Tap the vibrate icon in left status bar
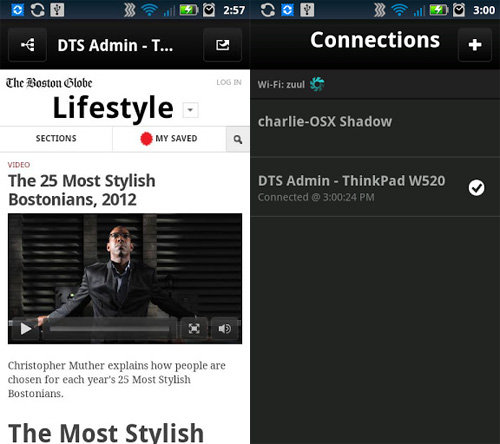Screen dimensions: 500x444 pyautogui.click(x=130, y=10)
